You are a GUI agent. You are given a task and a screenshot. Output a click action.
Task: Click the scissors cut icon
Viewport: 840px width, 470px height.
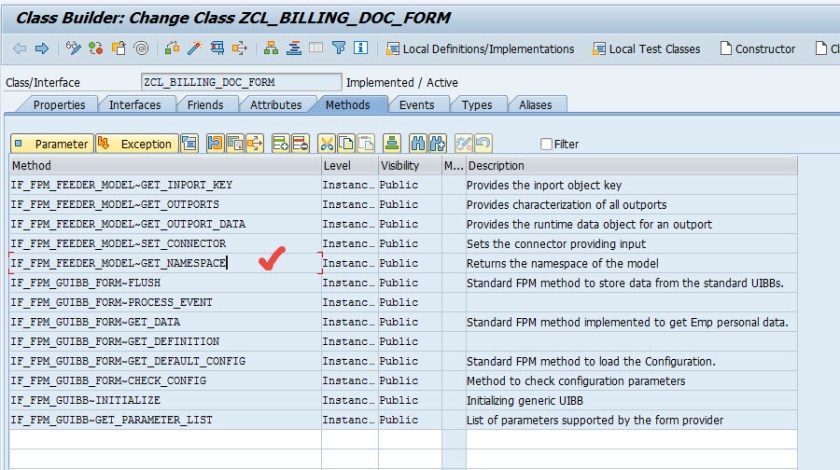[x=327, y=144]
